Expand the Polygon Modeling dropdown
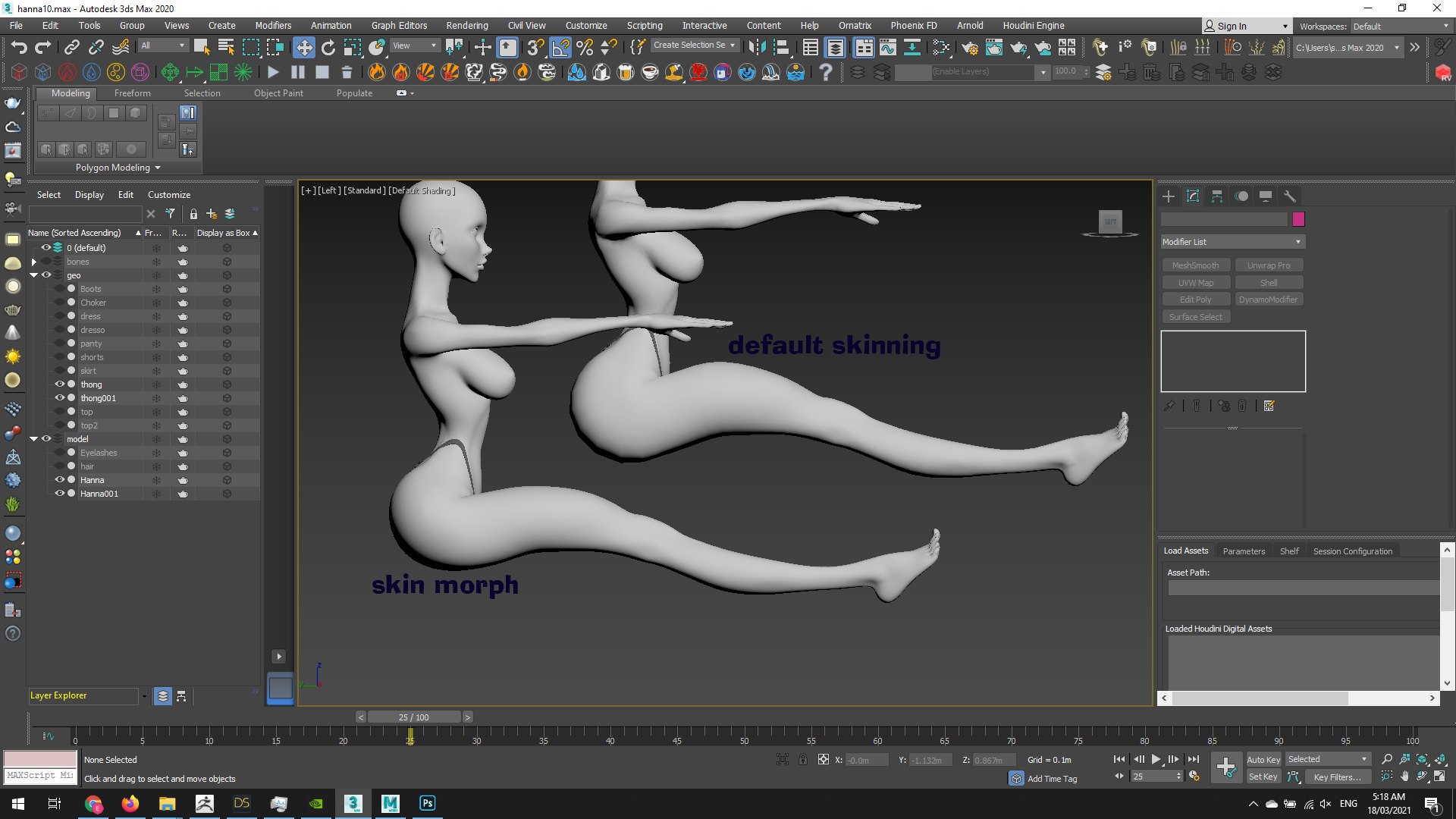The image size is (1456, 819). [118, 168]
